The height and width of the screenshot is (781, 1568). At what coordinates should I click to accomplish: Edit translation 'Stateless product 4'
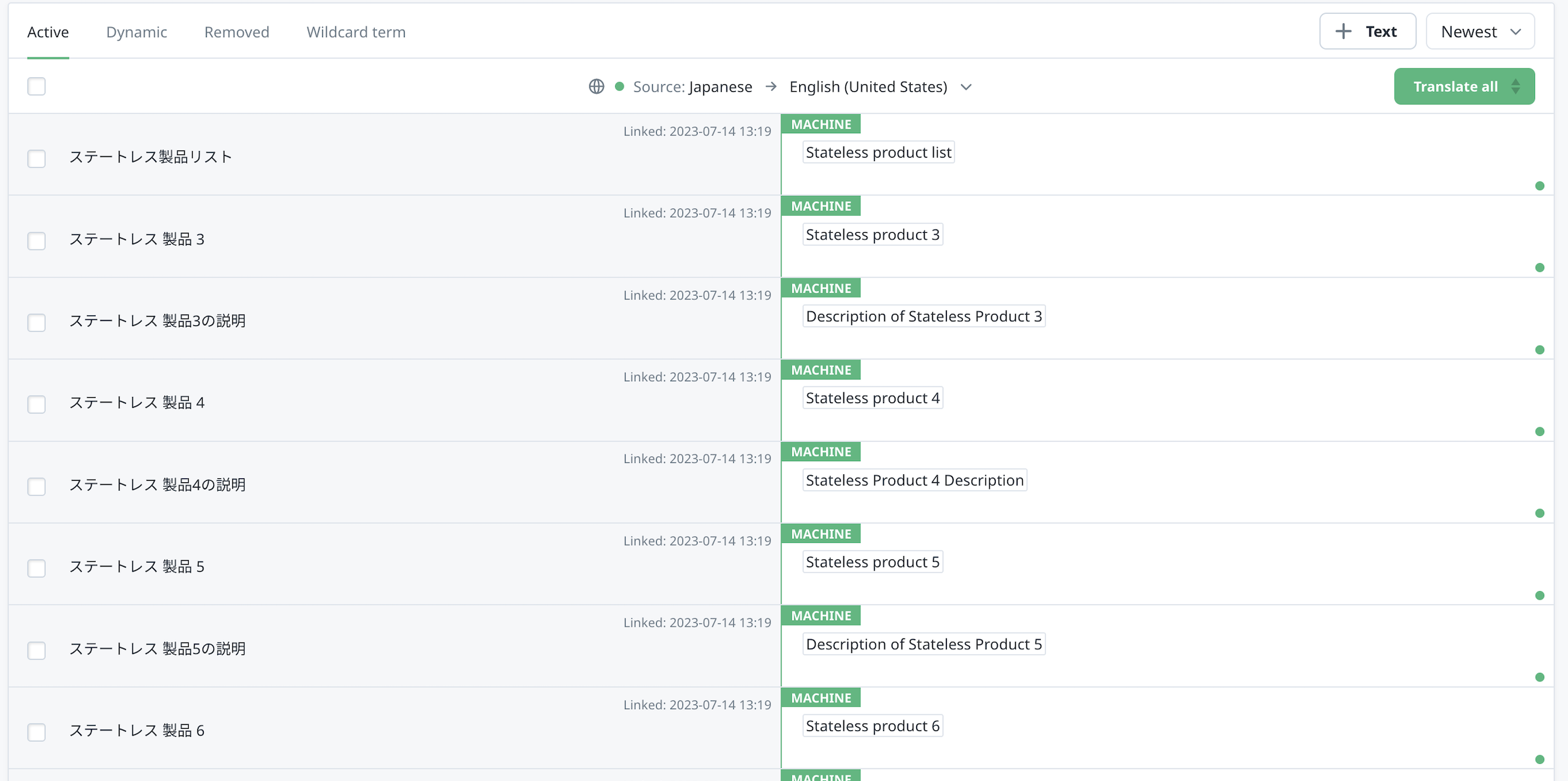point(872,398)
